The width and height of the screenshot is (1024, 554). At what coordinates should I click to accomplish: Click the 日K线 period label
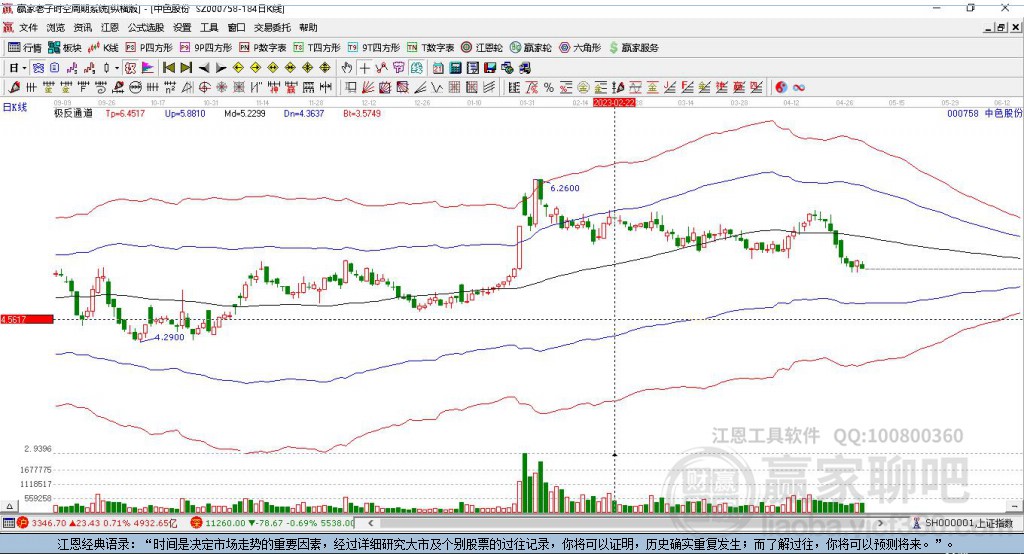coord(15,107)
